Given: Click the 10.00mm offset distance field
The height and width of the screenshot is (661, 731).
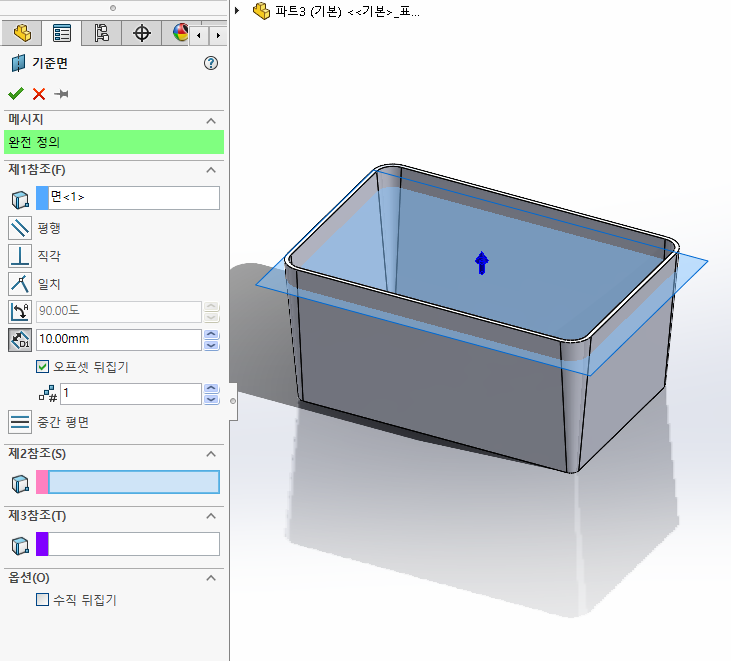Looking at the screenshot, I should coord(119,339).
